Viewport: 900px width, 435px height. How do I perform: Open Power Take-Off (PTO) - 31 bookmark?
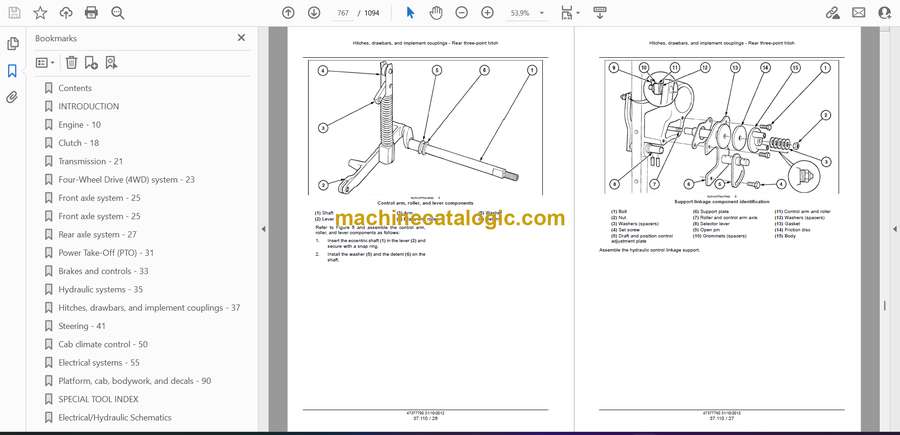point(106,253)
